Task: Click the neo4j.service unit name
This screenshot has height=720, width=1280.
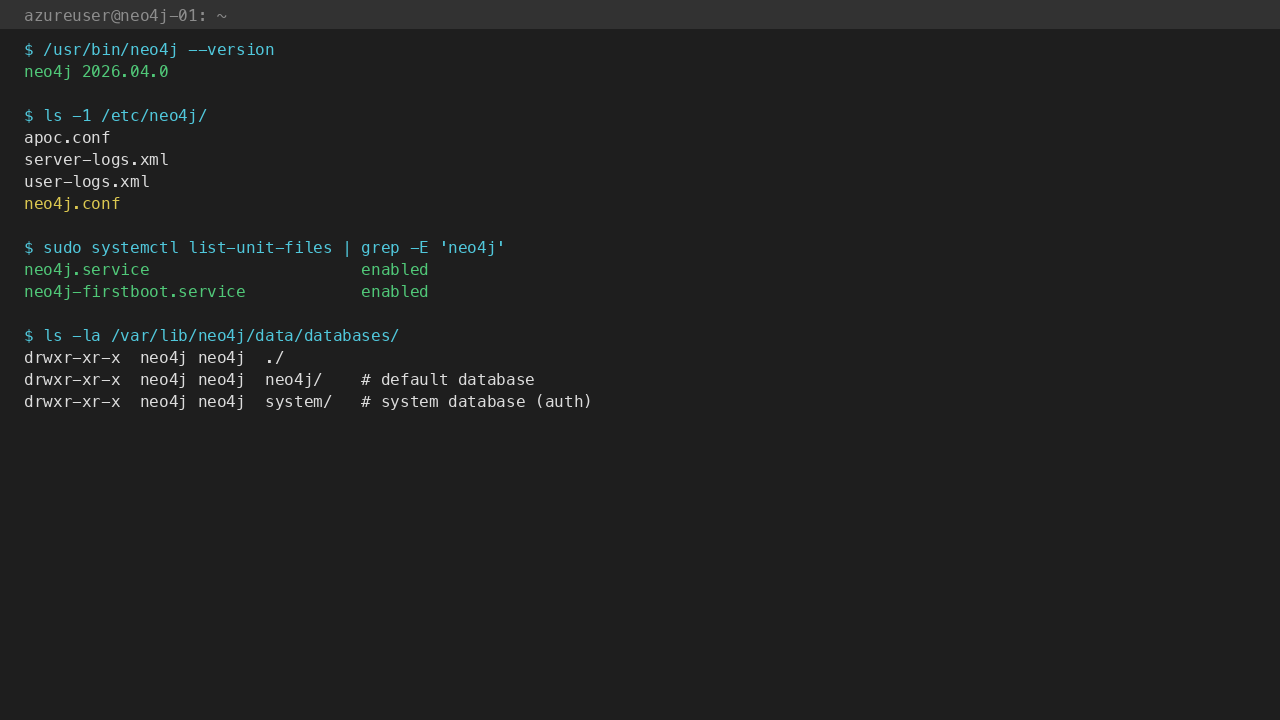Action: tap(87, 270)
